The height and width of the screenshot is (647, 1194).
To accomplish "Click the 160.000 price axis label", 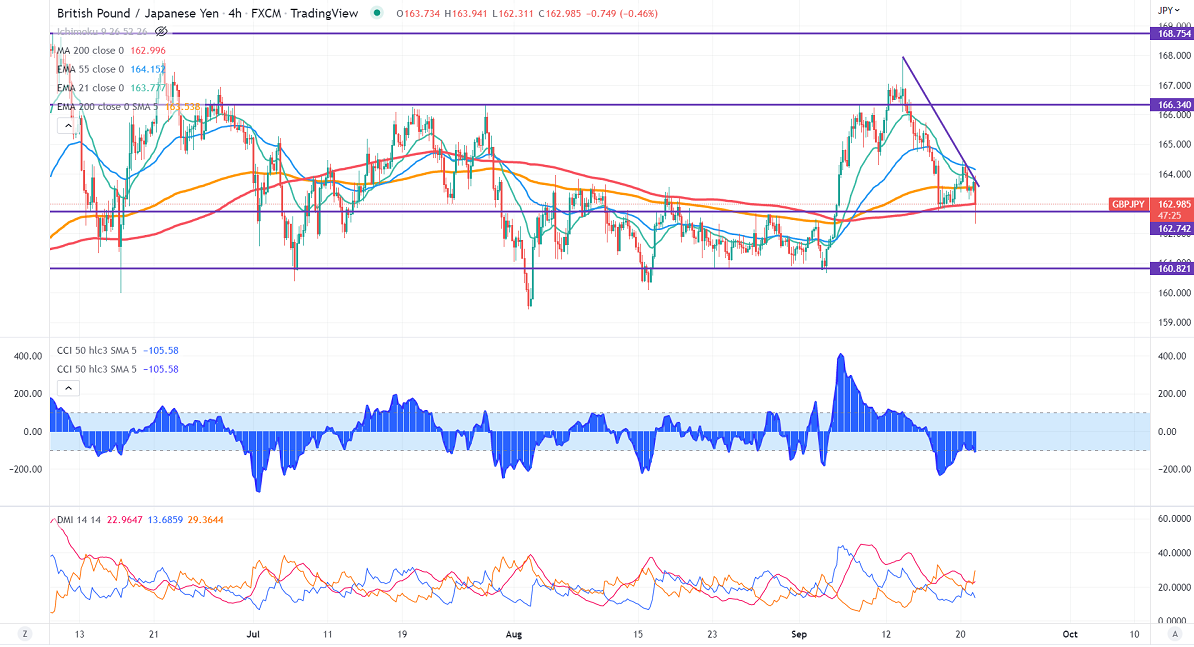I will 1173,293.
